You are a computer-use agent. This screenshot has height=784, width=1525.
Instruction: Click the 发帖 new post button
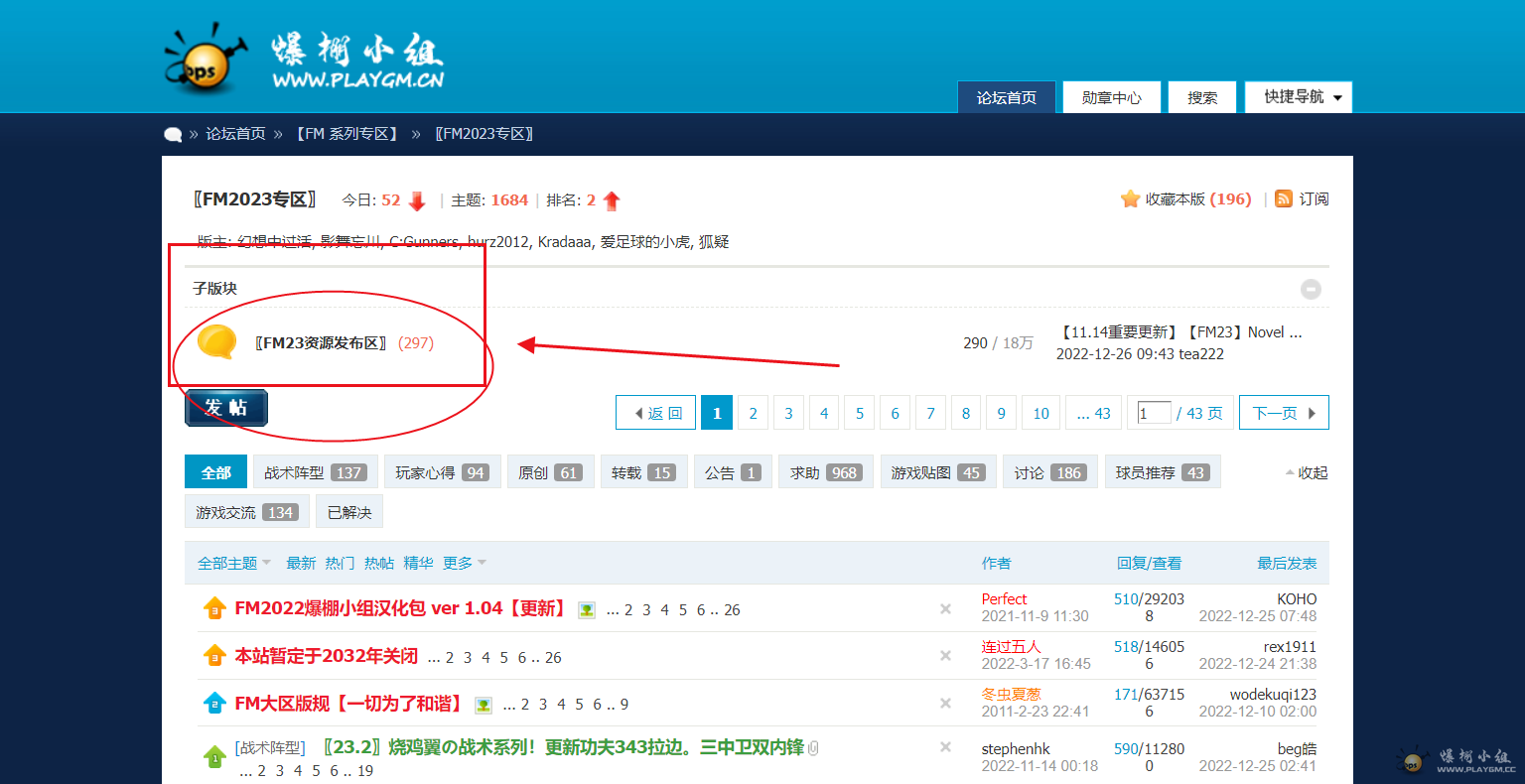[x=226, y=408]
